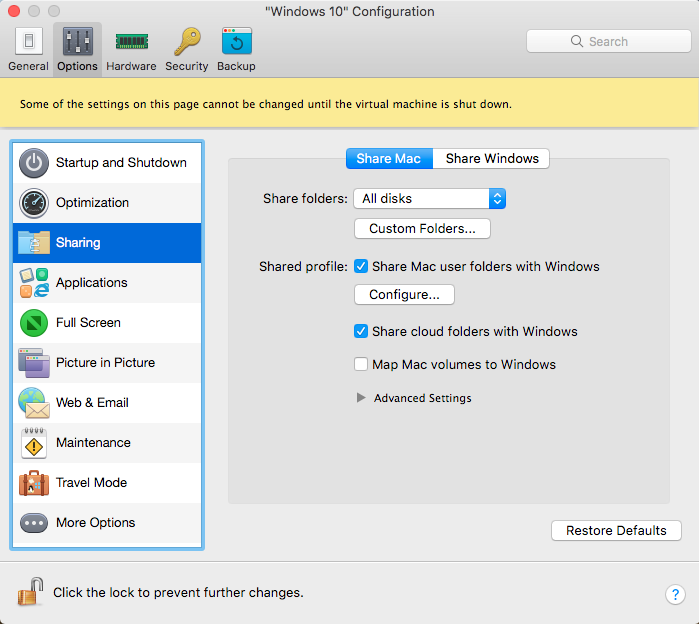
Task: Open the Picture in Picture settings
Action: (x=105, y=363)
